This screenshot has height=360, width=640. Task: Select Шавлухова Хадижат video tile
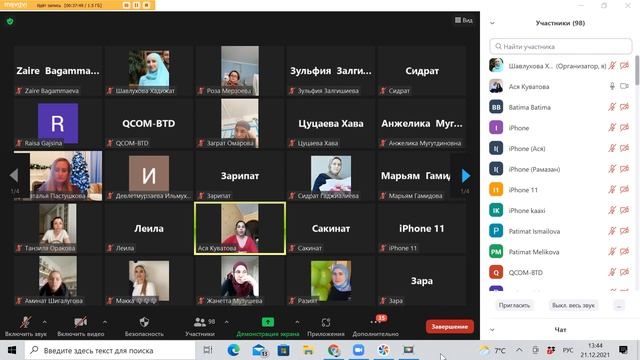coord(149,71)
